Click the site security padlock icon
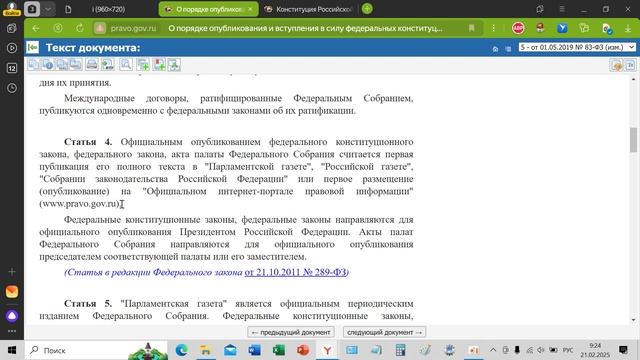The height and width of the screenshot is (360, 640). [x=100, y=28]
